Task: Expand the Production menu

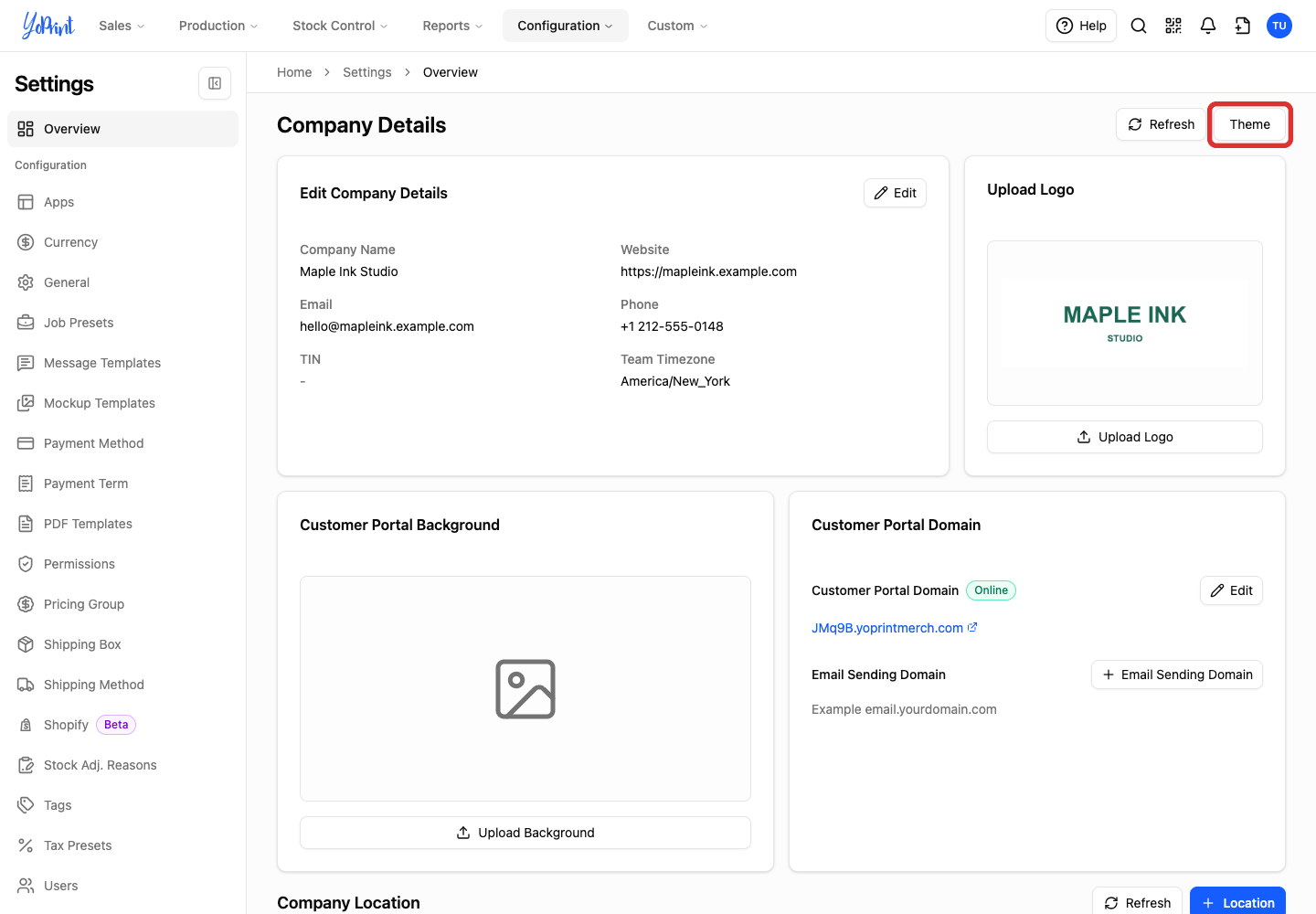Action: [x=218, y=26]
